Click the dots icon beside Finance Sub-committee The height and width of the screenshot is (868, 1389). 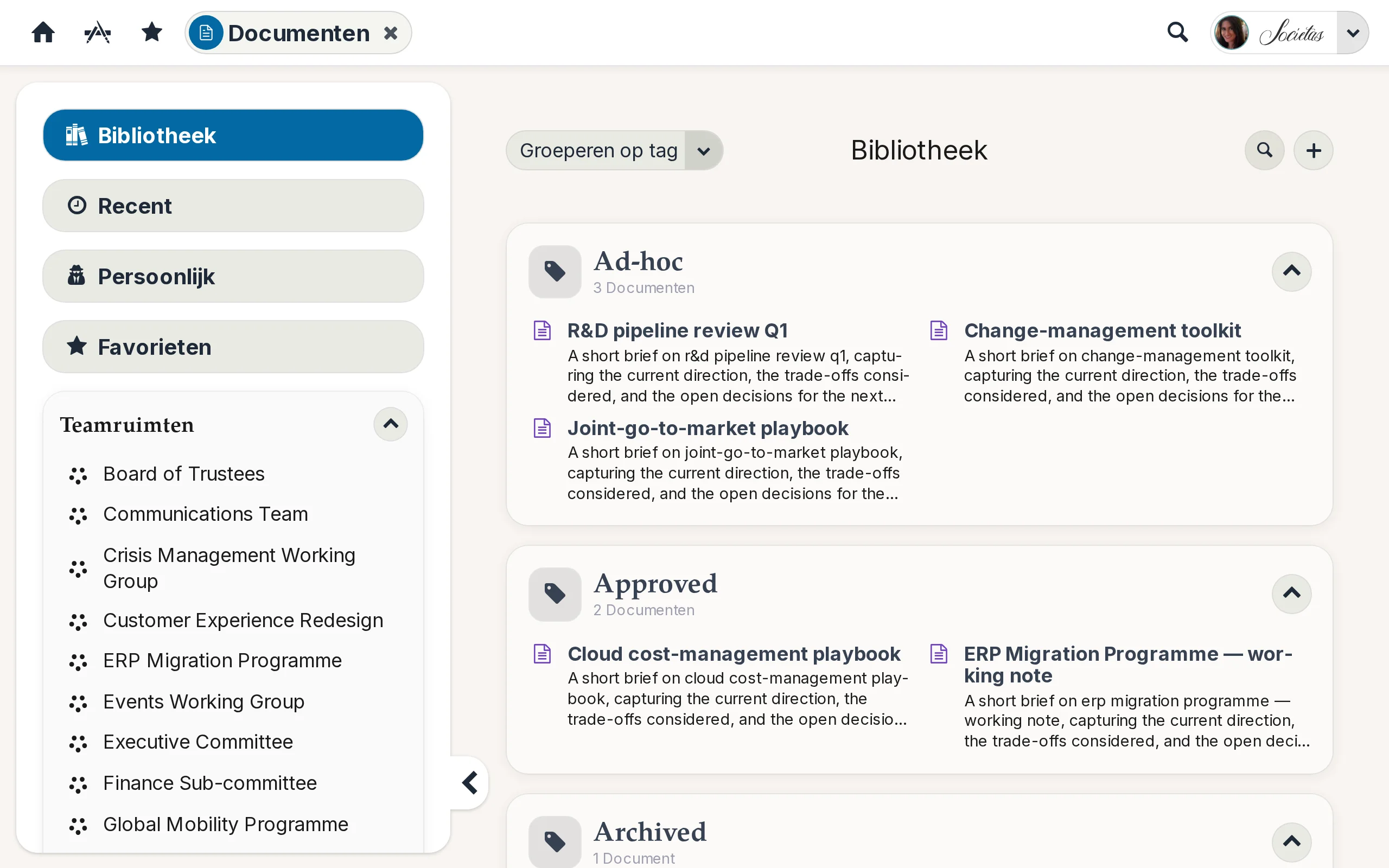click(x=78, y=785)
